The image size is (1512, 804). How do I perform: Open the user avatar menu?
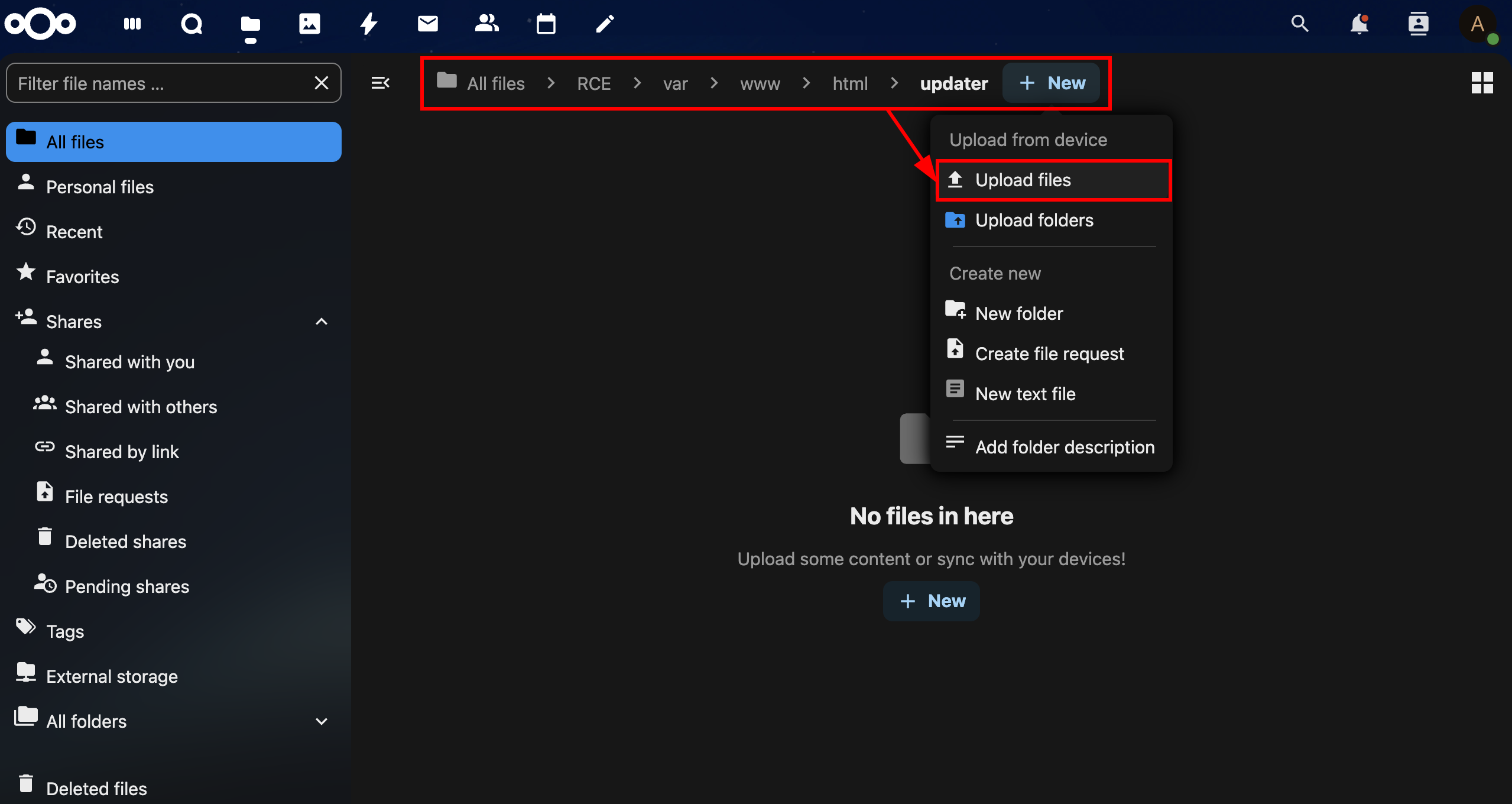tap(1477, 24)
